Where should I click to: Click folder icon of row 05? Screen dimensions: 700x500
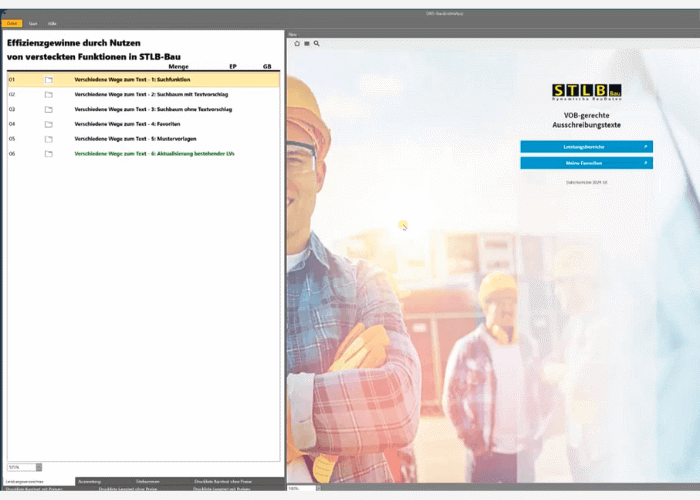pyautogui.click(x=48, y=139)
